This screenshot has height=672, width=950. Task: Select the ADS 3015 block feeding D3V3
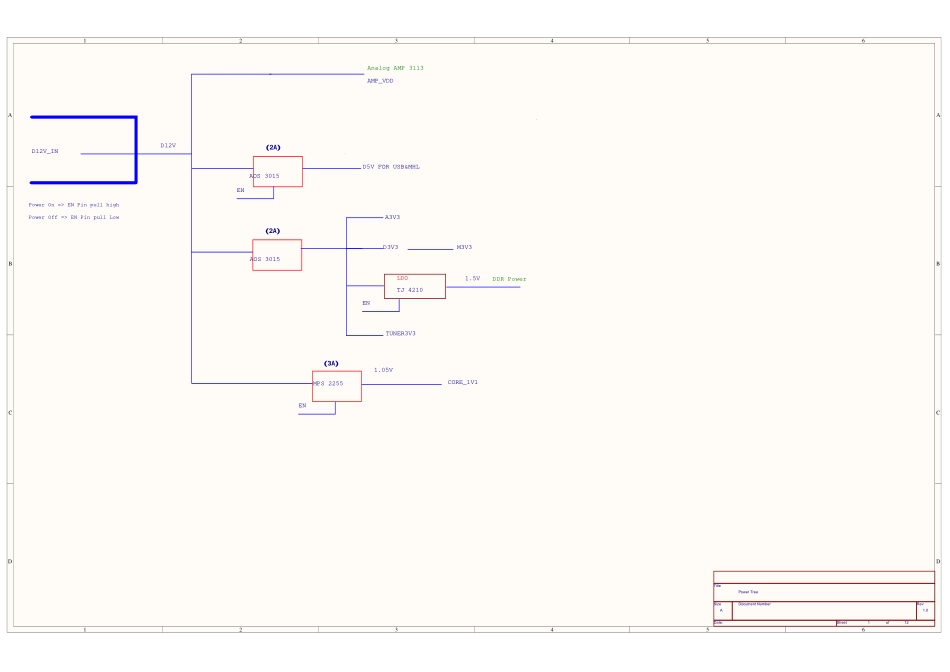(x=276, y=255)
